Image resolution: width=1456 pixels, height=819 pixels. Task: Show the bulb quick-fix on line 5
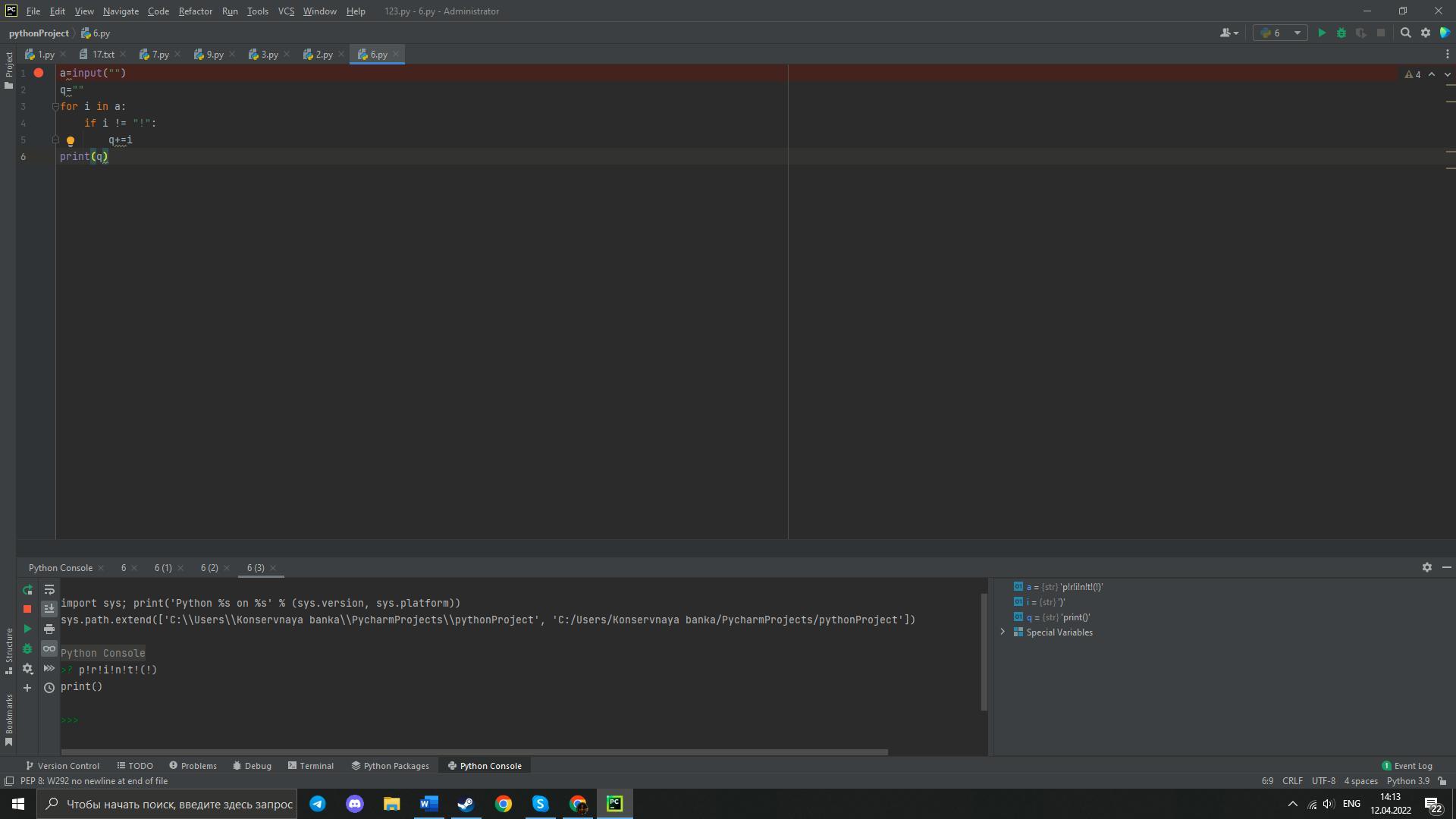pos(71,140)
